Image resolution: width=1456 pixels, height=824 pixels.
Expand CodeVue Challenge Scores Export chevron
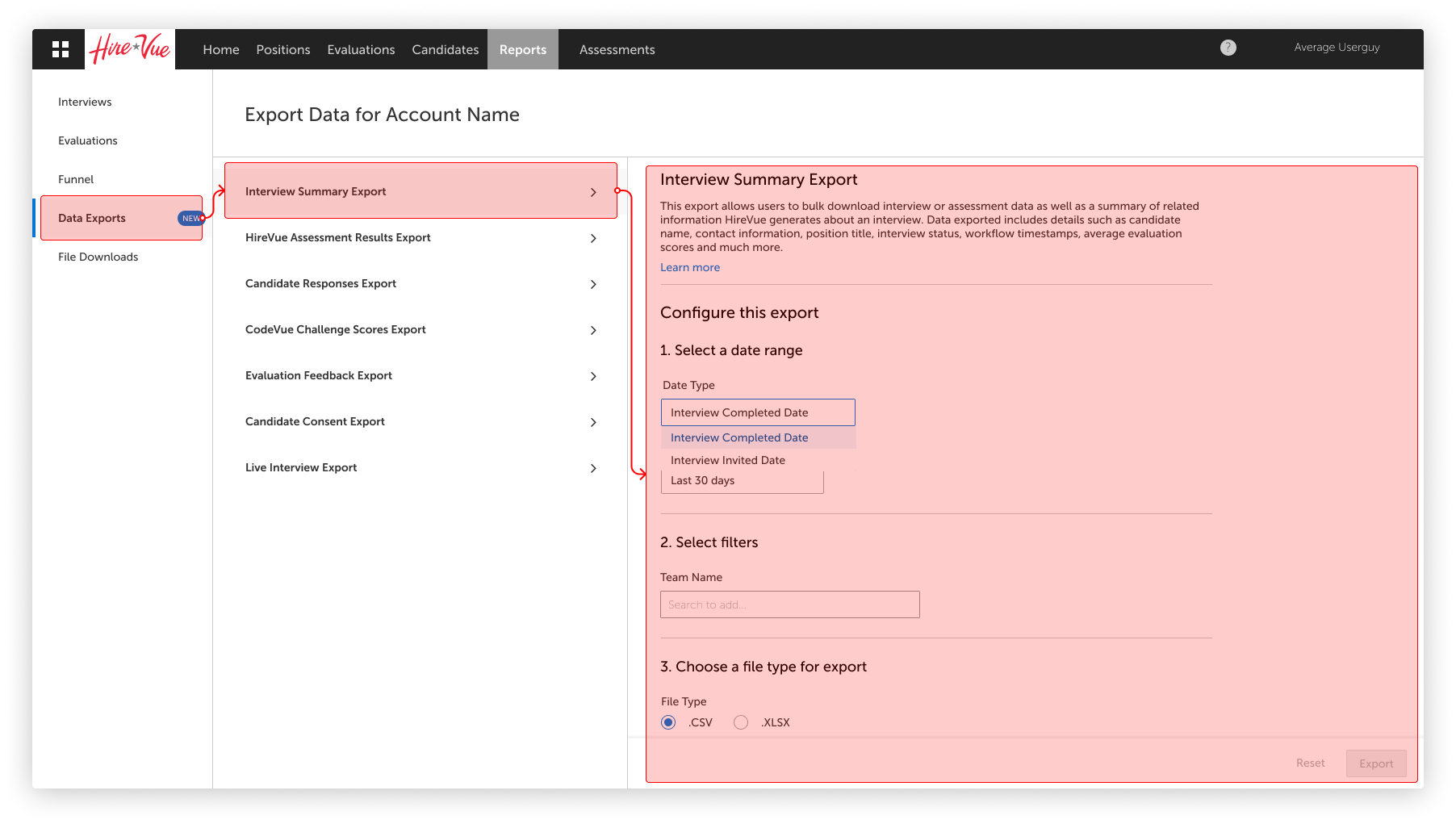[593, 330]
